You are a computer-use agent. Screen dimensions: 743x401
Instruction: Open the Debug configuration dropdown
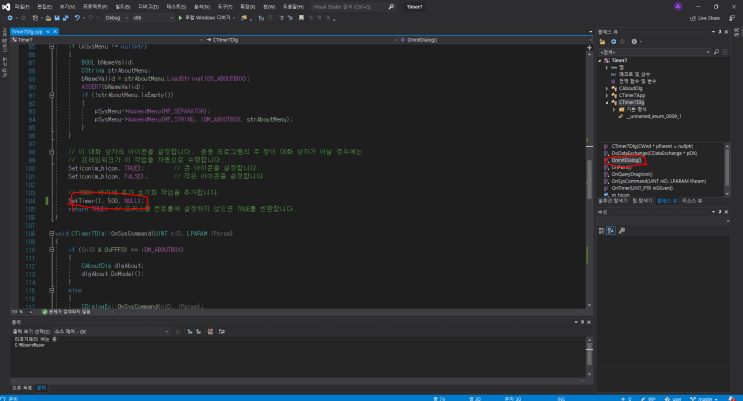(116, 18)
